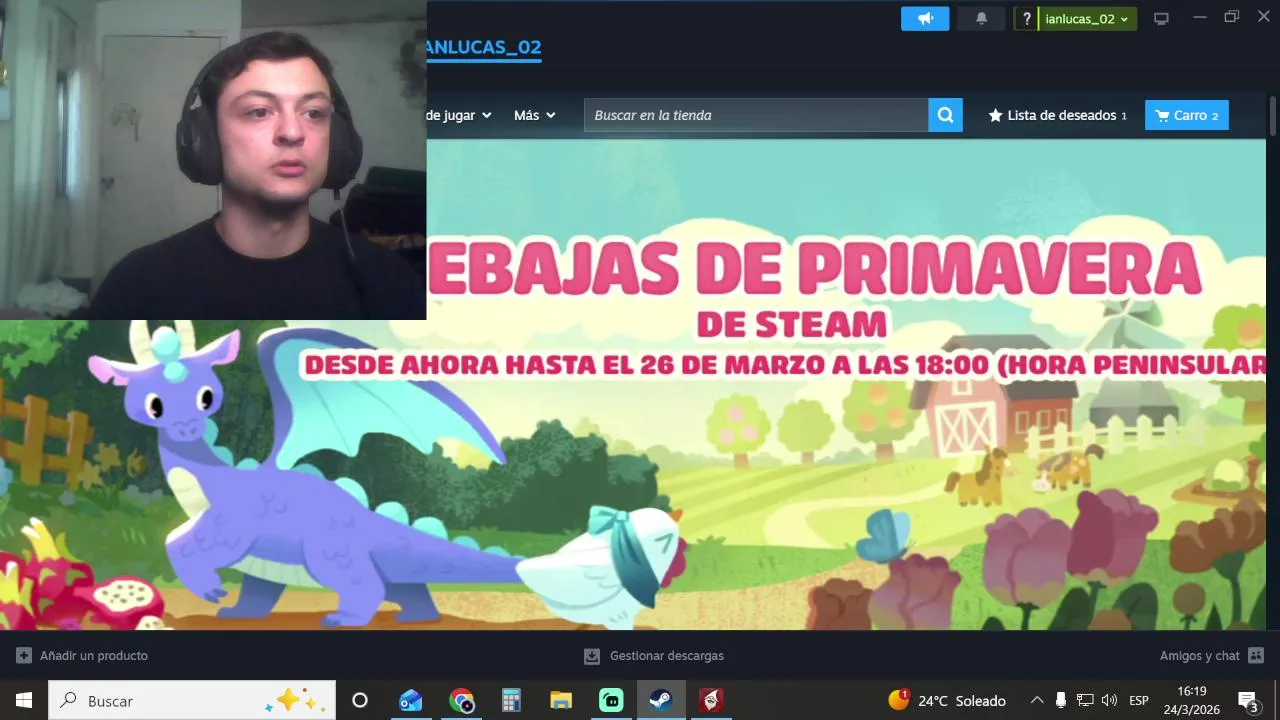Click the Steam page vertical scrollbar

click(1273, 116)
